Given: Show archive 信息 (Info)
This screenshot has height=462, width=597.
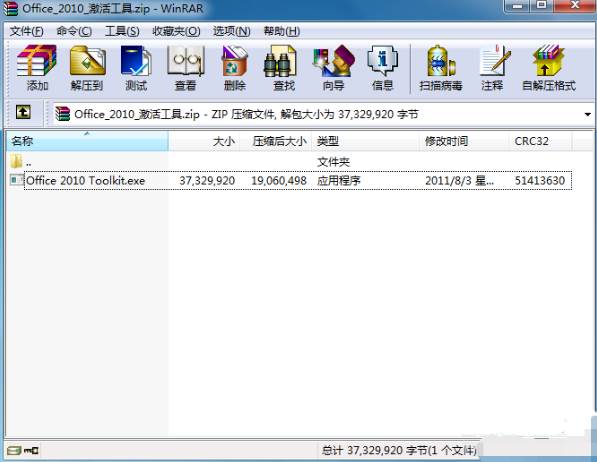Looking at the screenshot, I should (x=382, y=68).
